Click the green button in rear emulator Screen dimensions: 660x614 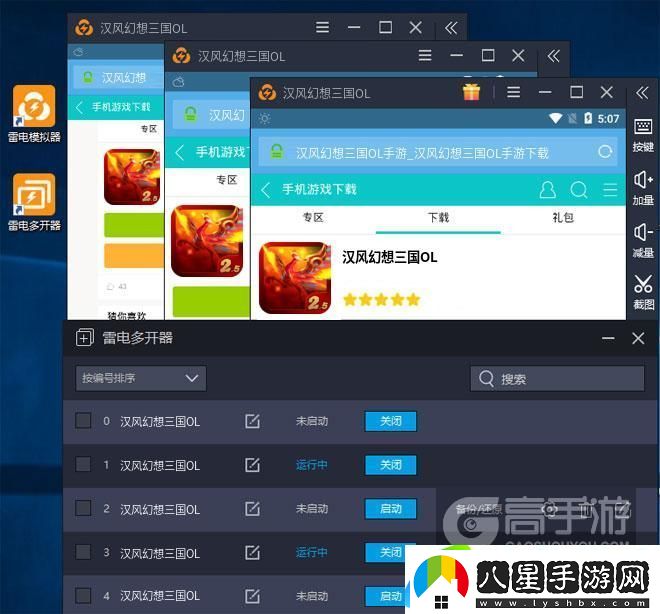pyautogui.click(x=134, y=225)
